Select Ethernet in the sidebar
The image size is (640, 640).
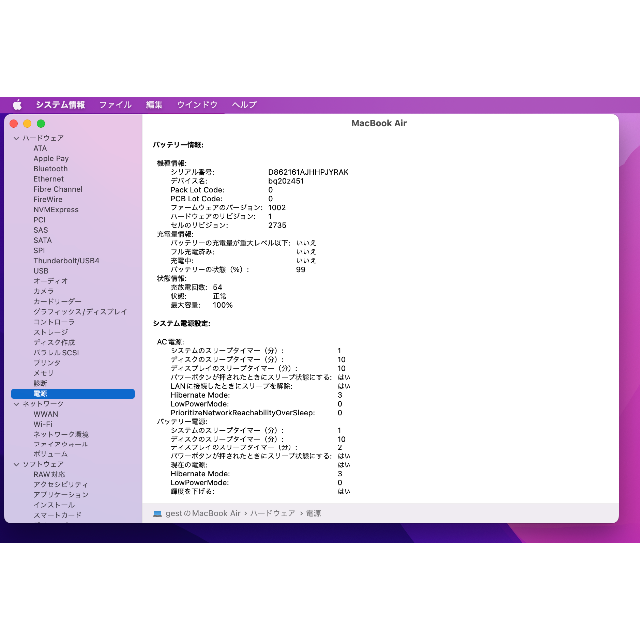click(49, 179)
